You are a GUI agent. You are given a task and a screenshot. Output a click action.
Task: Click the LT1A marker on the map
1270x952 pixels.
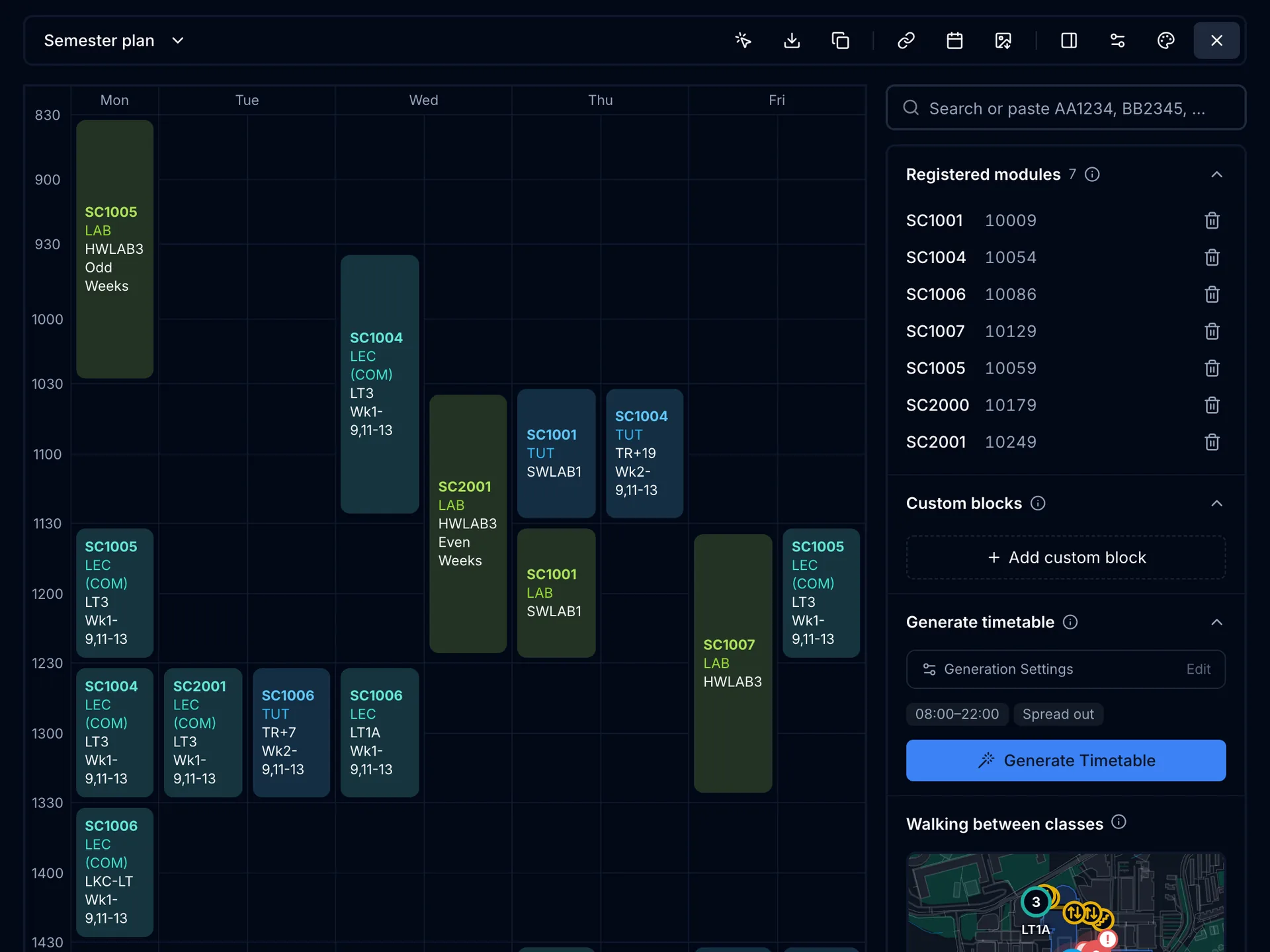click(1035, 902)
